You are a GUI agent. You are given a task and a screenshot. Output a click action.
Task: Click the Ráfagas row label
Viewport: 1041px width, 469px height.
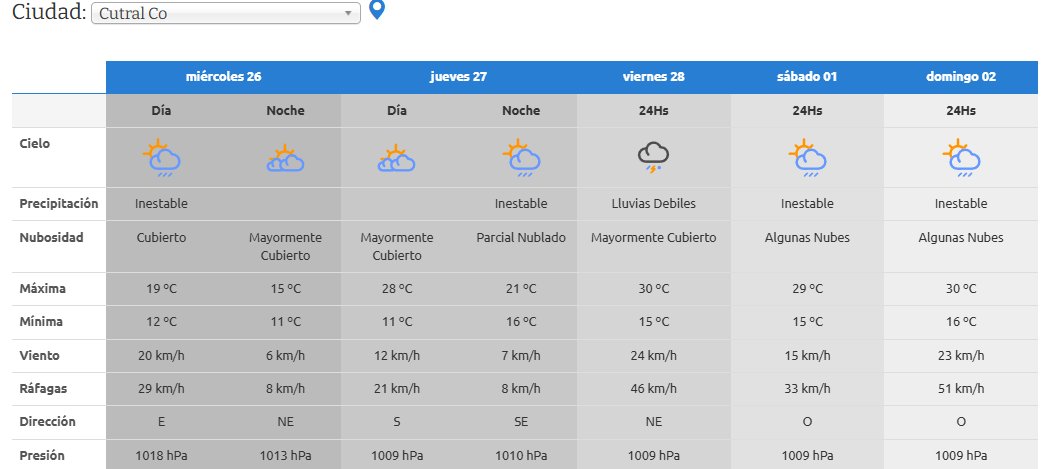(43, 389)
